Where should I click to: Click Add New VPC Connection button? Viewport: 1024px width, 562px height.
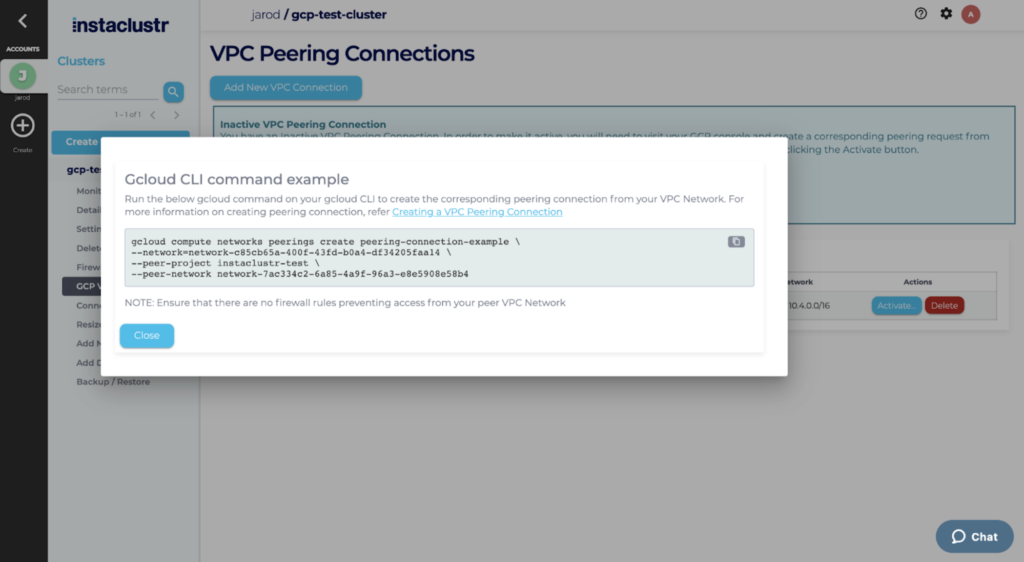click(x=286, y=88)
